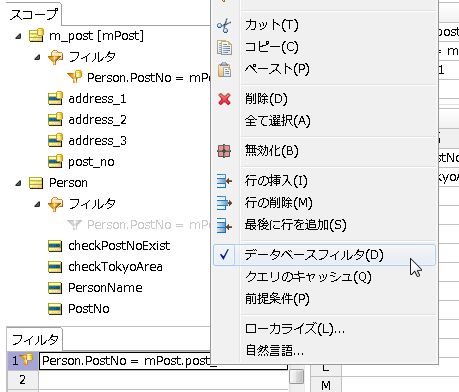Switch to the フィルタ tab
The width and height of the screenshot is (459, 392).
pos(35,339)
